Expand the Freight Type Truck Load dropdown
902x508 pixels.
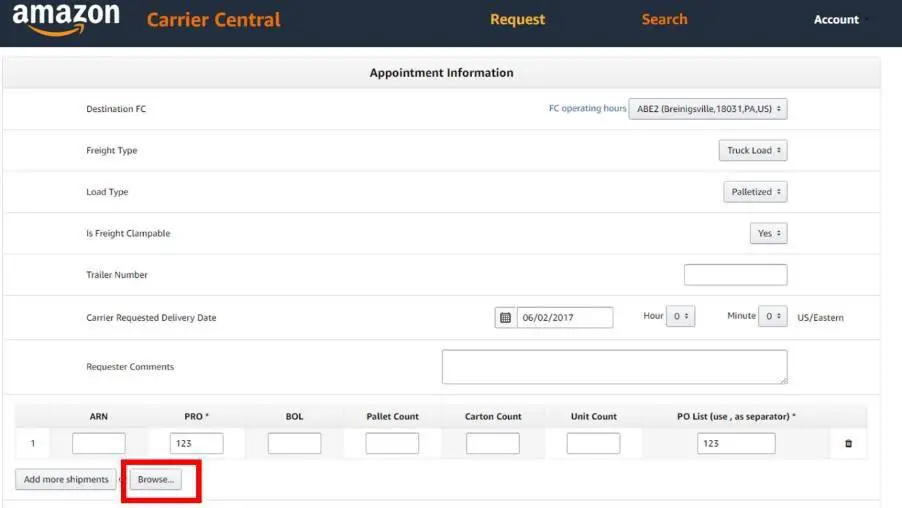pyautogui.click(x=752, y=150)
